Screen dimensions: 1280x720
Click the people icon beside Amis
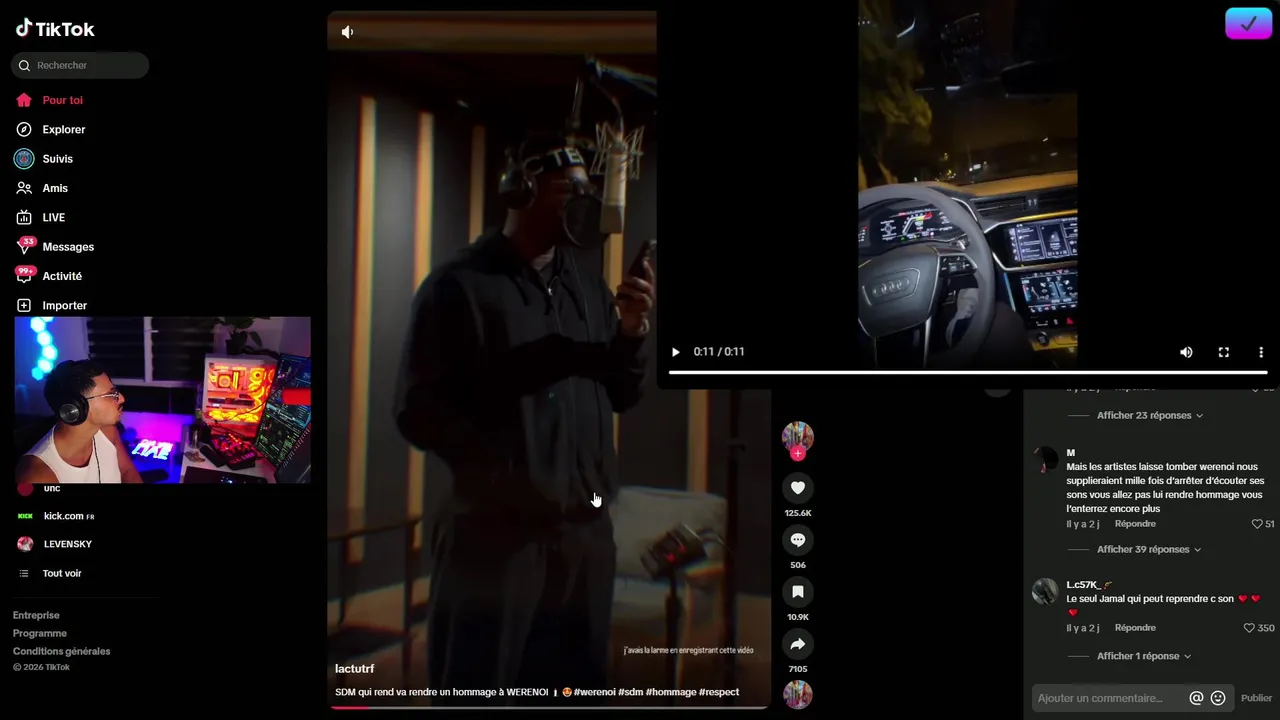[24, 188]
